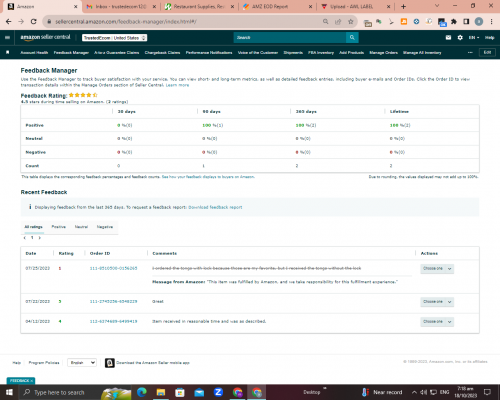This screenshot has height=400, width=500.
Task: Open order ID link for 04/11/2023 feedback
Action: tap(113, 321)
